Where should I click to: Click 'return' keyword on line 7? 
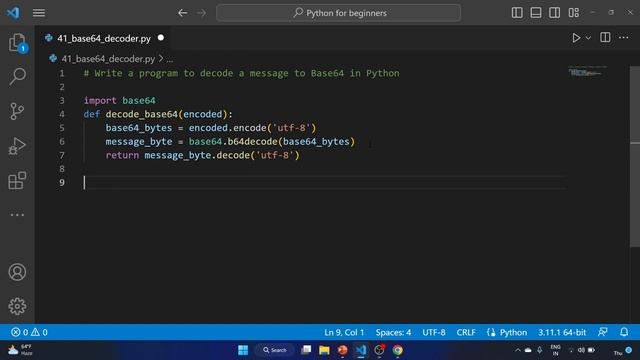122,156
